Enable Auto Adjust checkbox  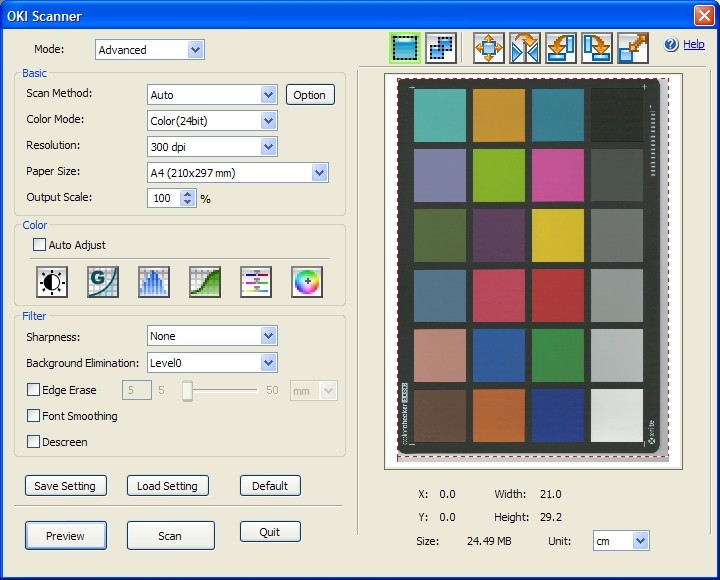point(39,244)
